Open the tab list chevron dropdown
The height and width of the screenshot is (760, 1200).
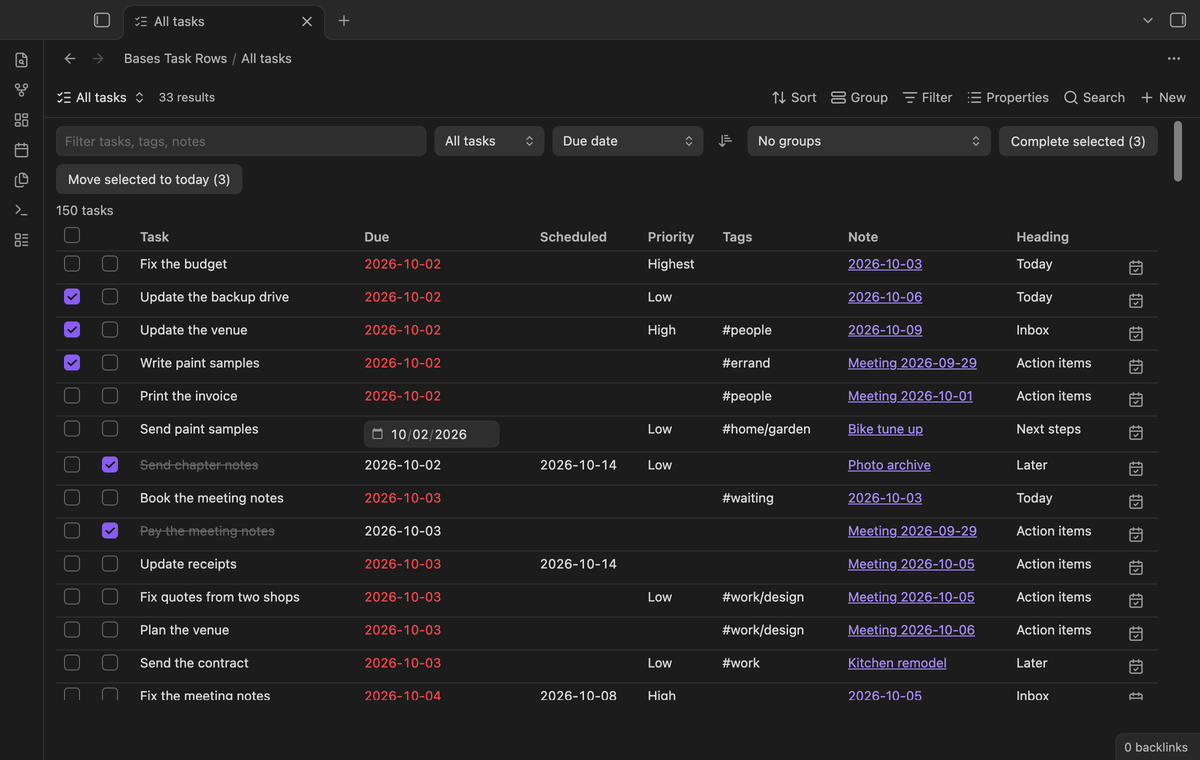[x=1148, y=20]
